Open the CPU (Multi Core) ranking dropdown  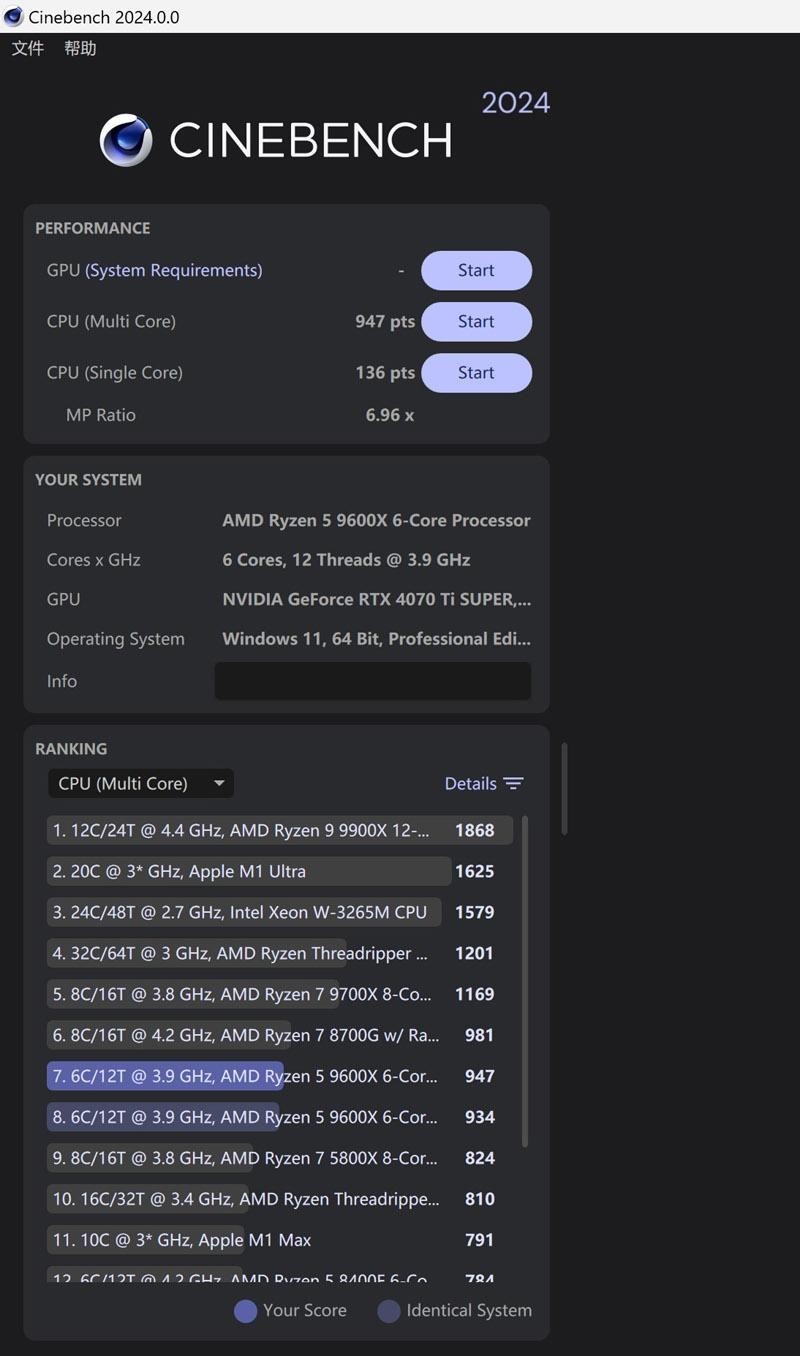[x=140, y=783]
